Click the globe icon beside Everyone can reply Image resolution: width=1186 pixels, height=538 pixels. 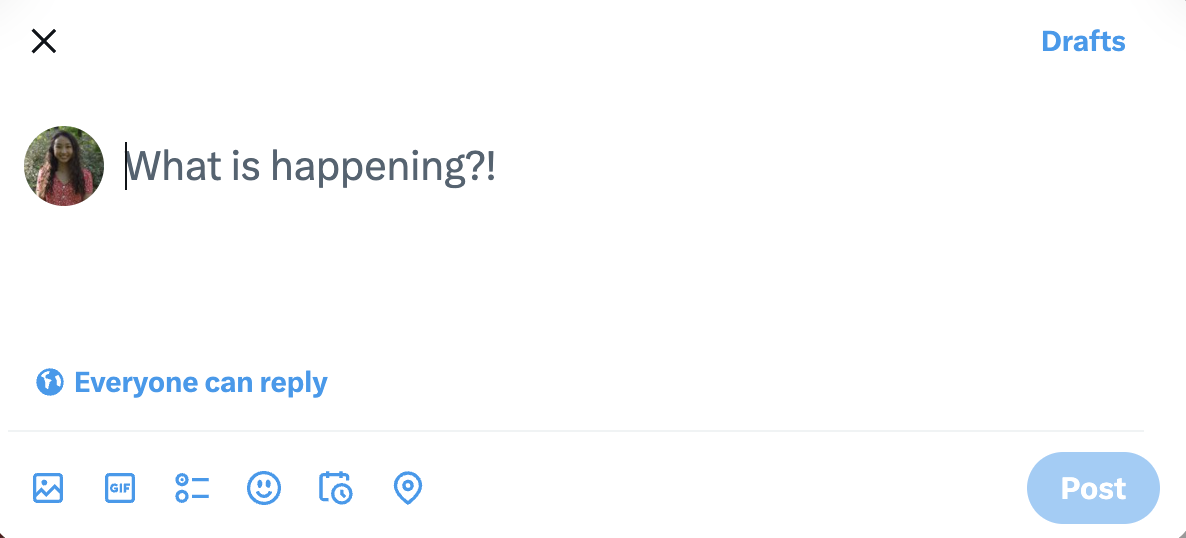click(49, 382)
